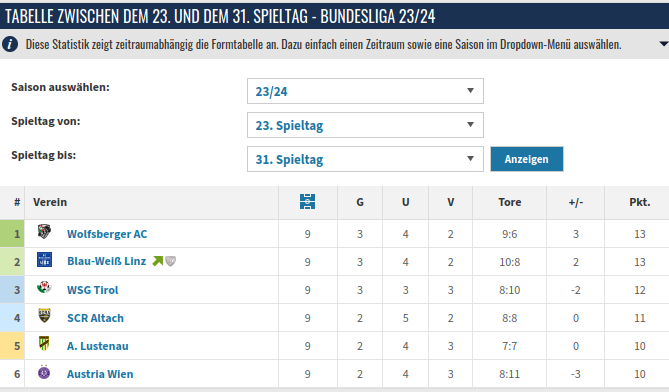
Task: Open the WSG Tirol team link
Action: click(93, 290)
